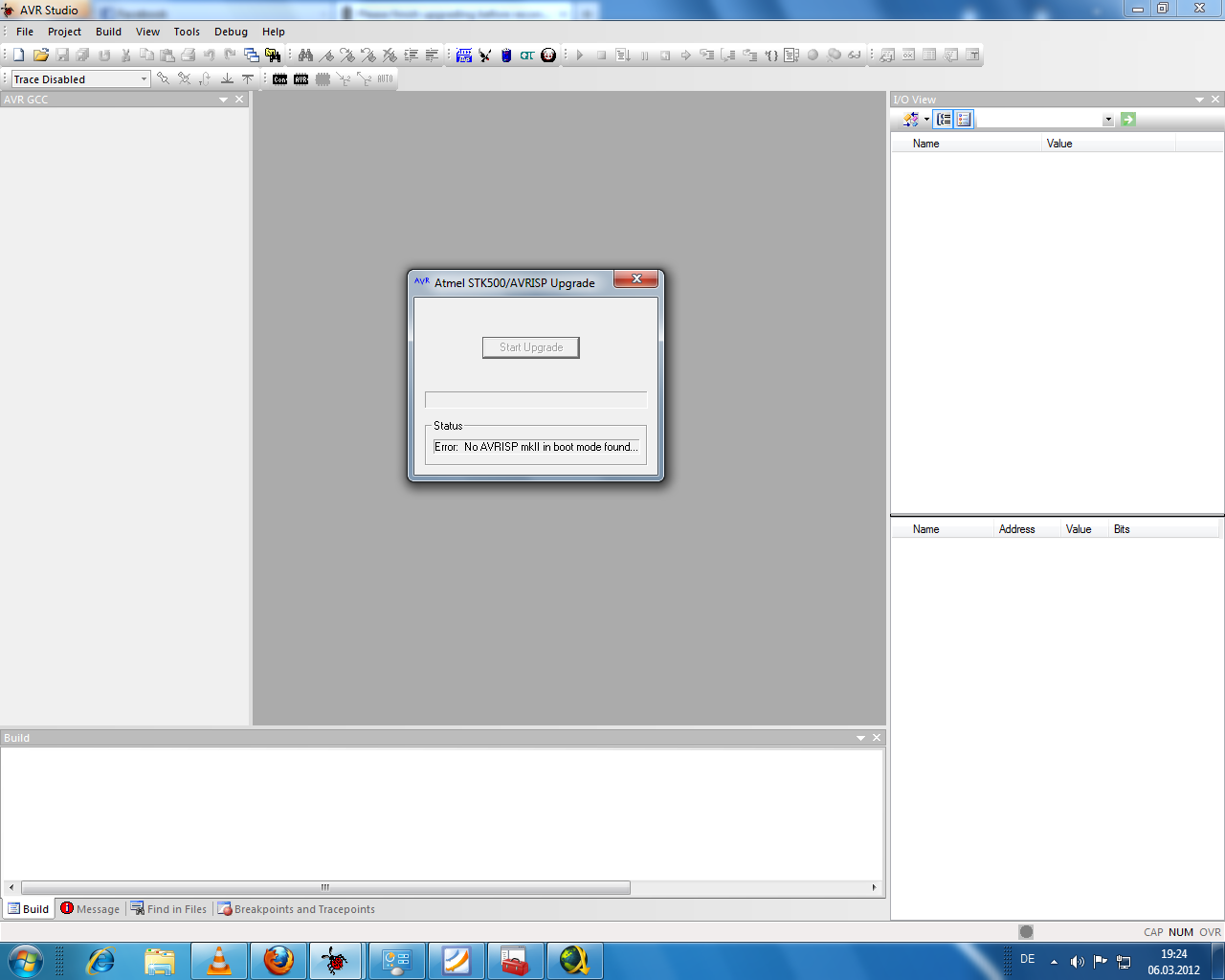Click the black 'AVR' connect programmer icon
1225x980 pixels.
[x=301, y=79]
